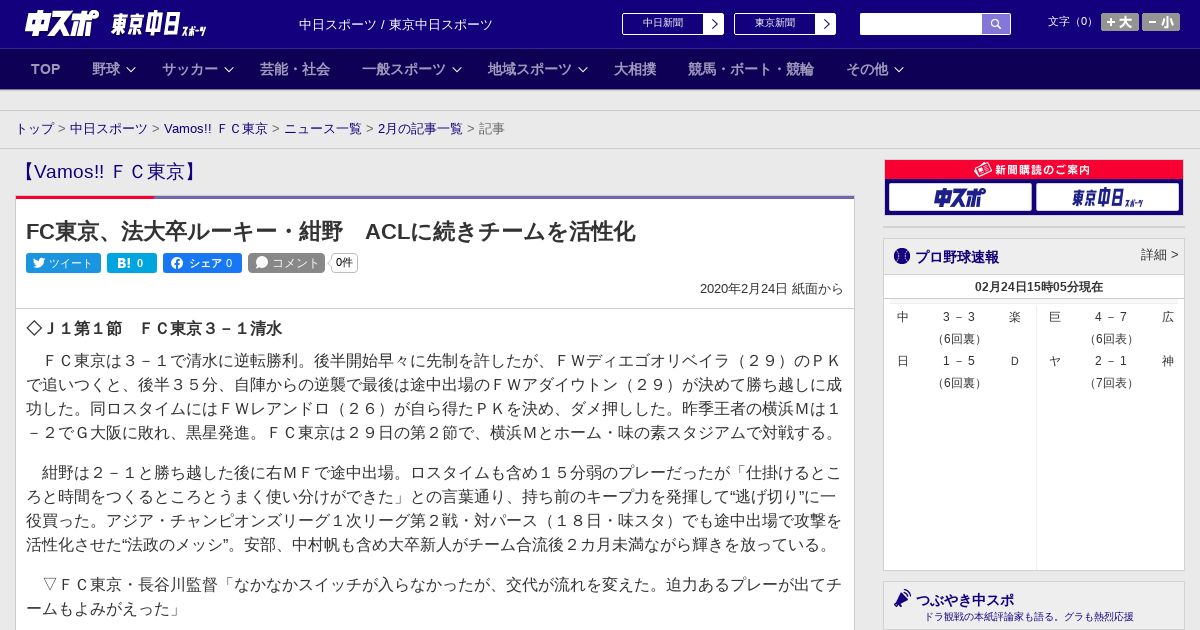Click トップ breadcrumb link
Screen dimensions: 1200x630
[x=35, y=129]
